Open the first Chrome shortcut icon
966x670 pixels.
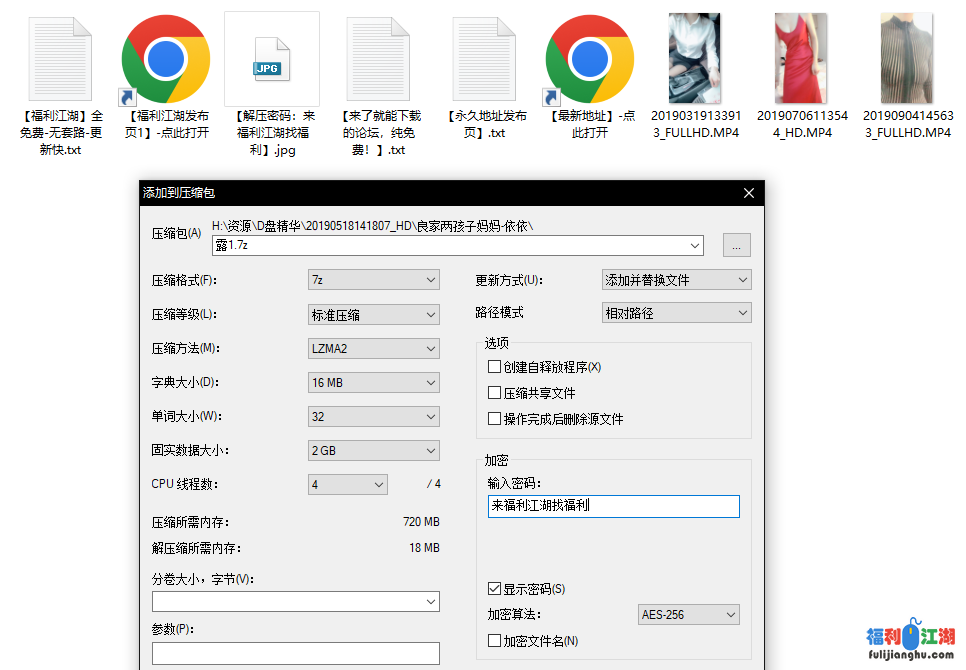coord(165,60)
